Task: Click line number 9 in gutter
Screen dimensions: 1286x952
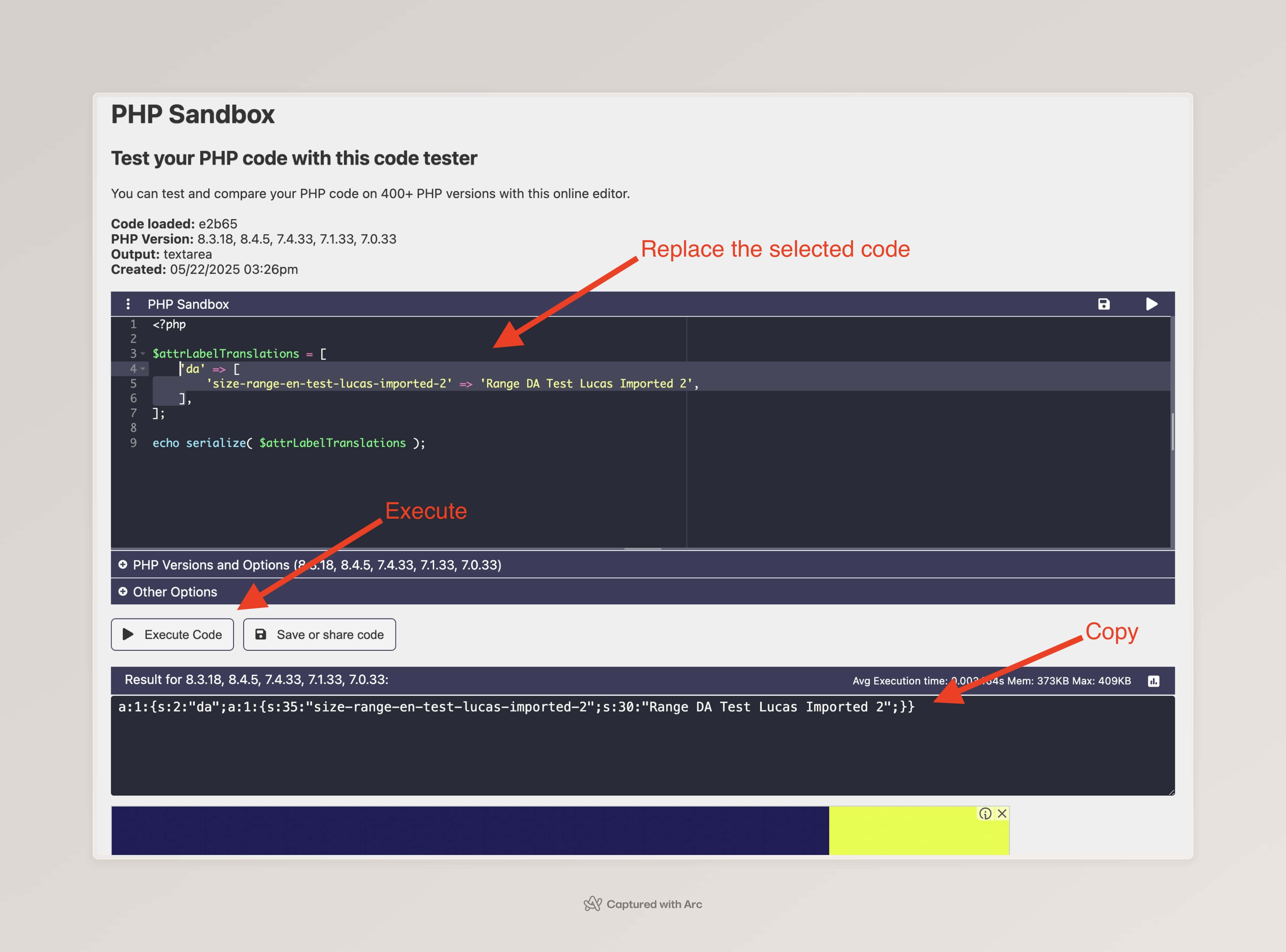Action: [133, 443]
